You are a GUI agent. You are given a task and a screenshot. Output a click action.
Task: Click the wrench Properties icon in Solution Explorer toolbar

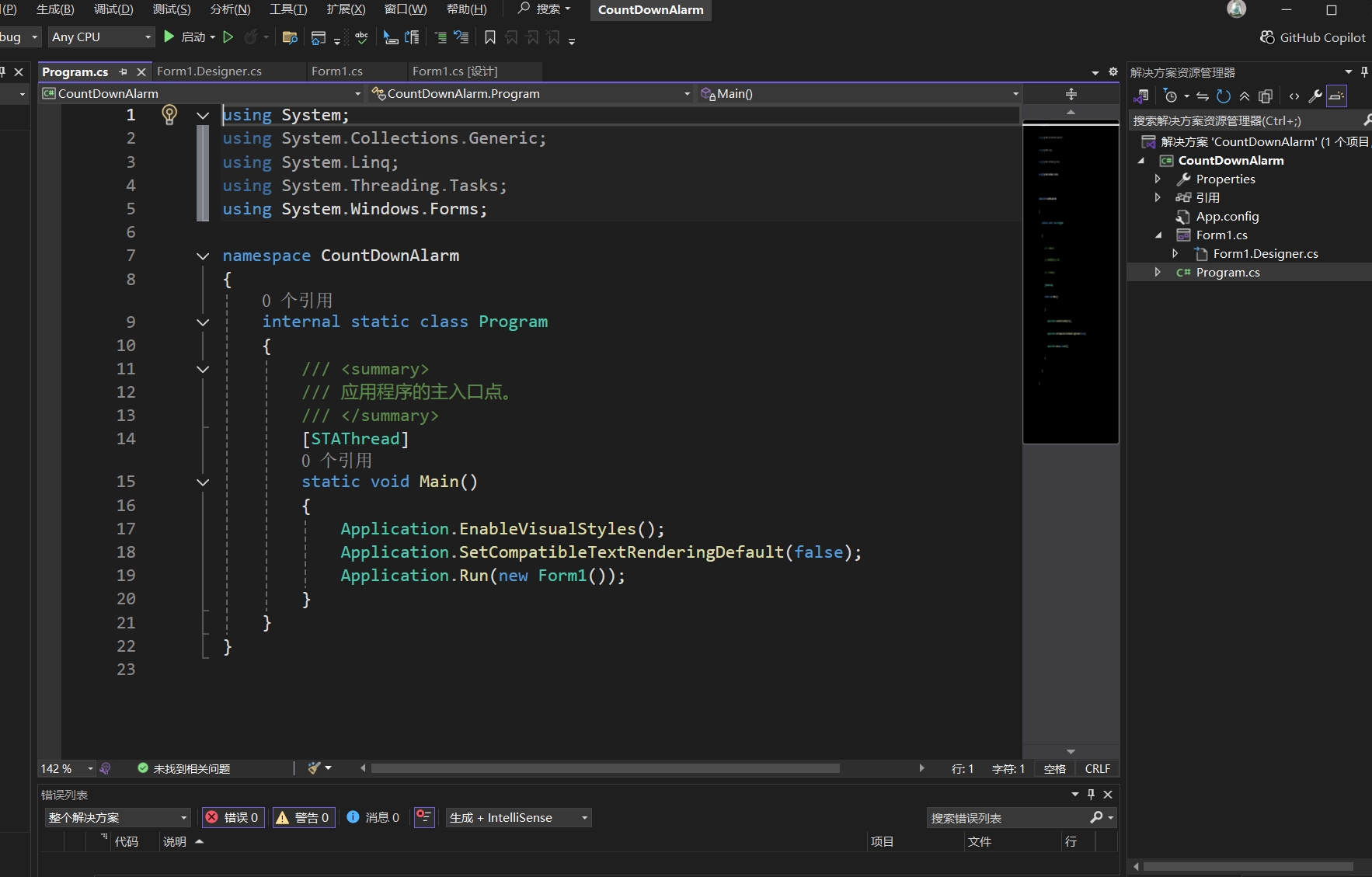point(1315,96)
